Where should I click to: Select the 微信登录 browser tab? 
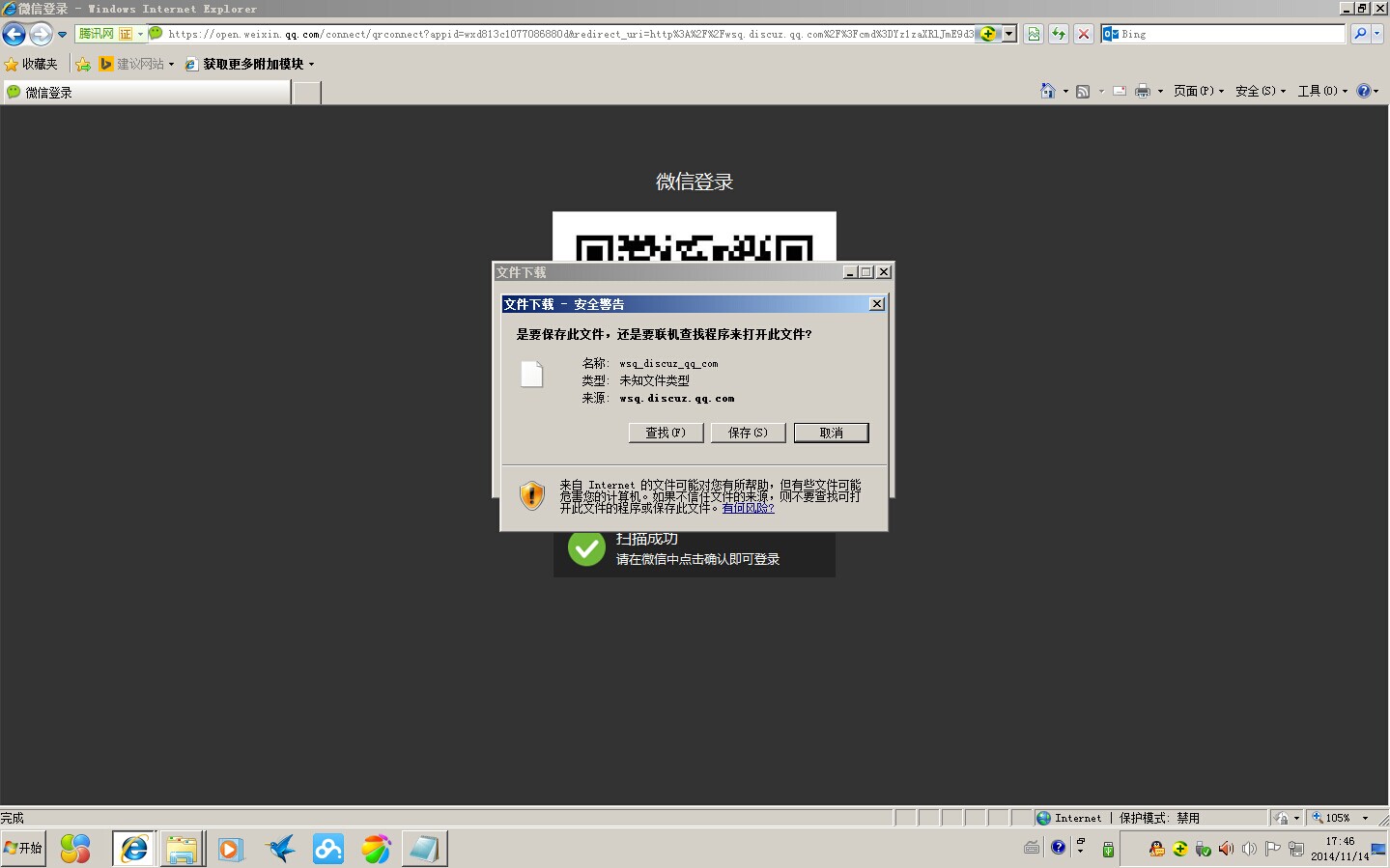(145, 92)
